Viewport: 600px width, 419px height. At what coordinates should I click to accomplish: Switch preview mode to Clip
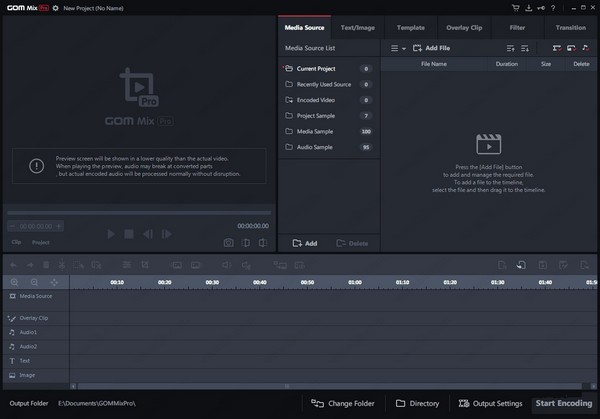[16, 242]
